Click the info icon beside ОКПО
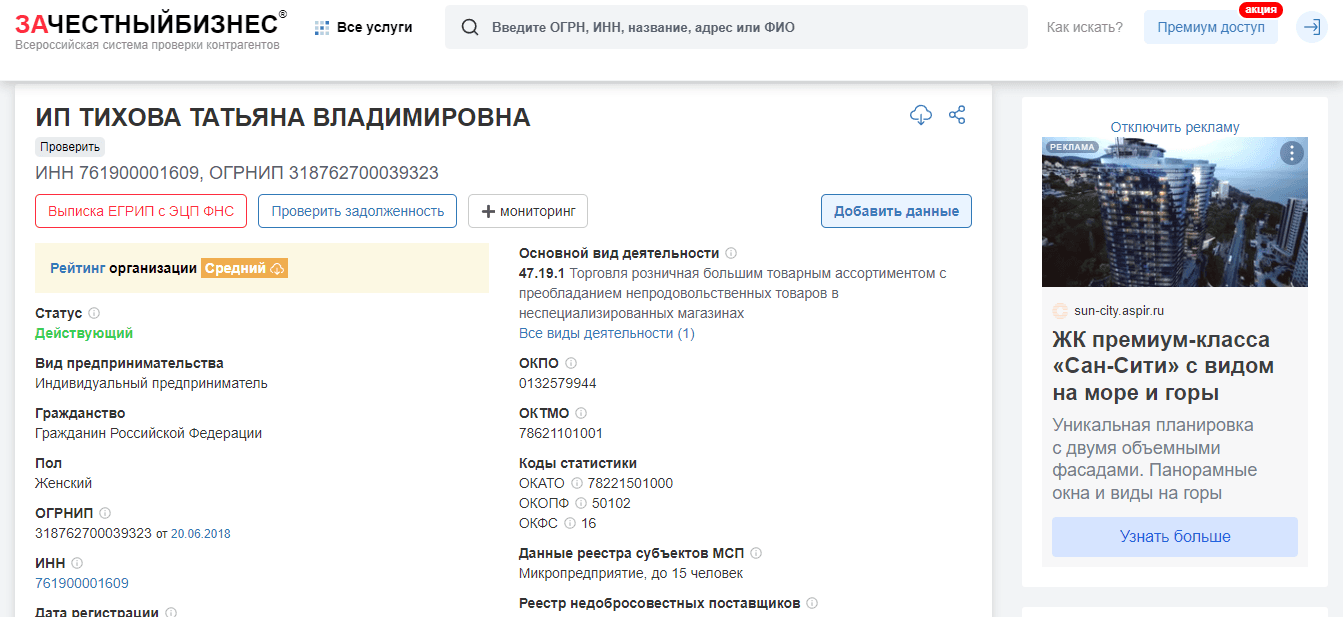Viewport: 1343px width, 617px height. tap(571, 362)
